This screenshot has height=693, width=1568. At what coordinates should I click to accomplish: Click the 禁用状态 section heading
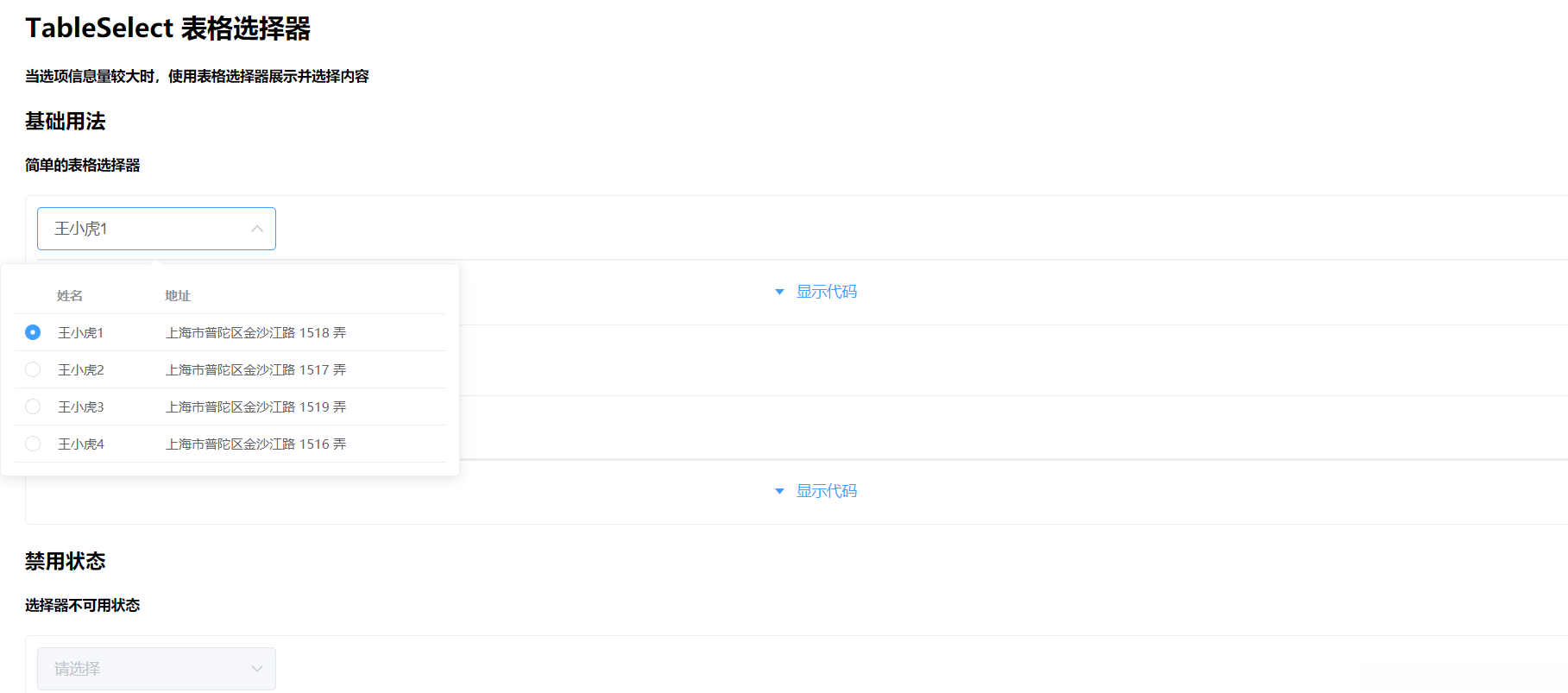point(66,562)
